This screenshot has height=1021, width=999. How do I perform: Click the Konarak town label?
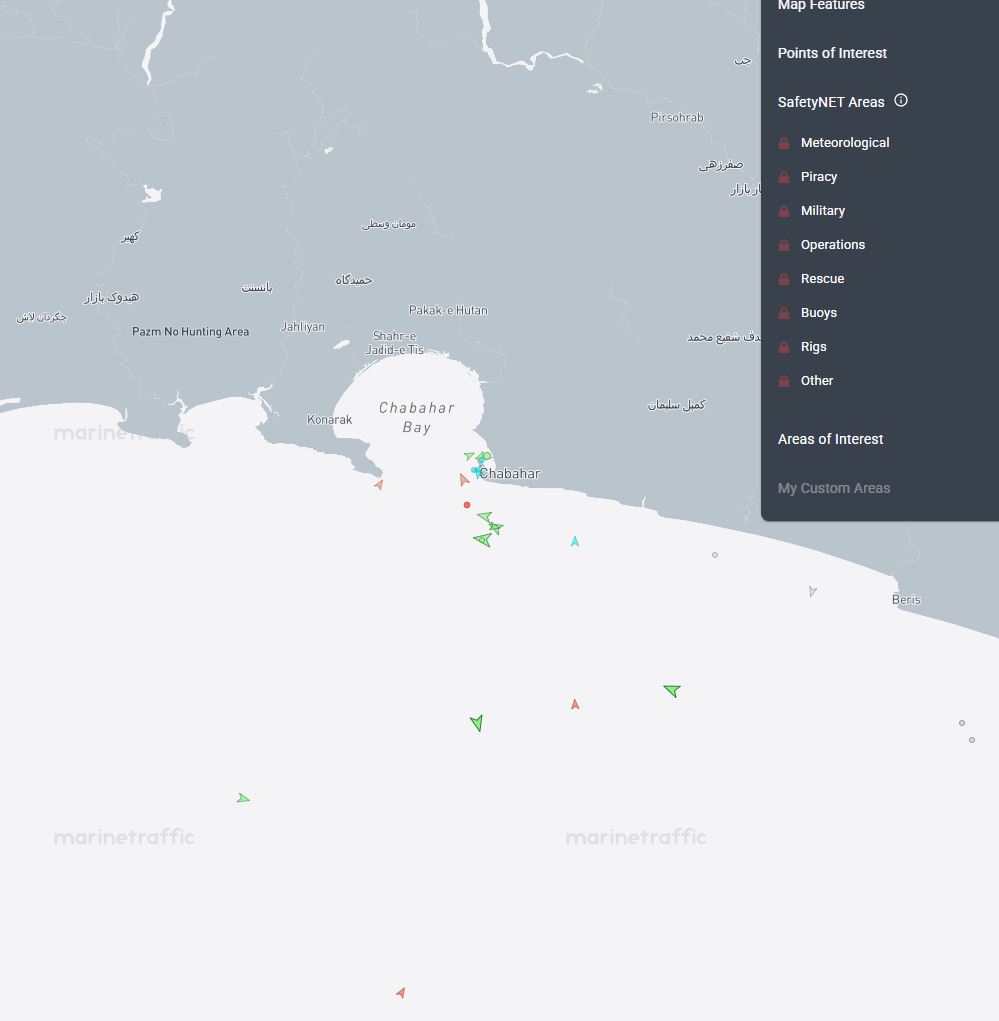tap(330, 420)
